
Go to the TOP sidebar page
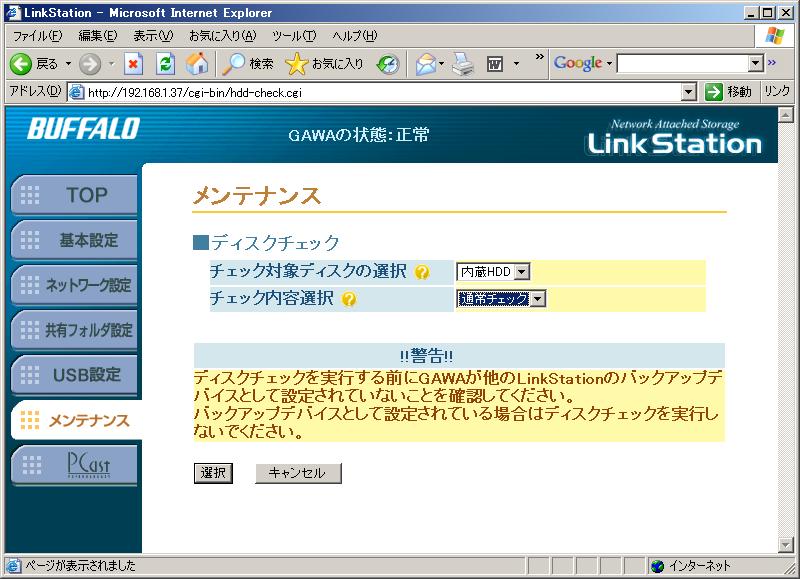pos(74,195)
